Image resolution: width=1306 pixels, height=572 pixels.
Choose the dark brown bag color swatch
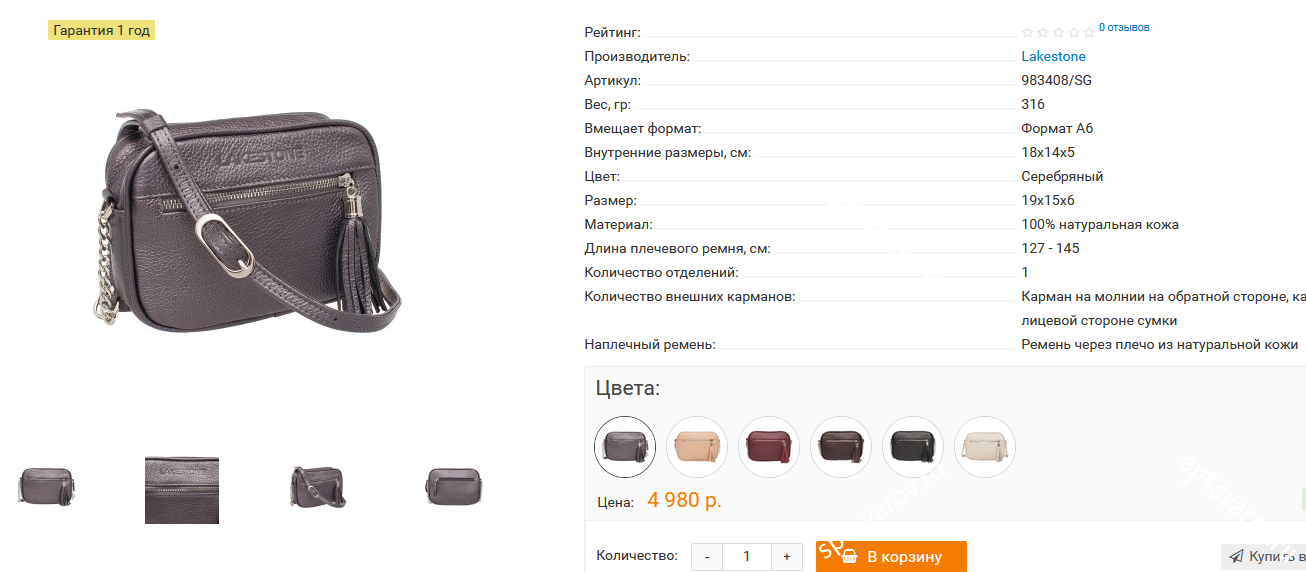click(x=841, y=447)
